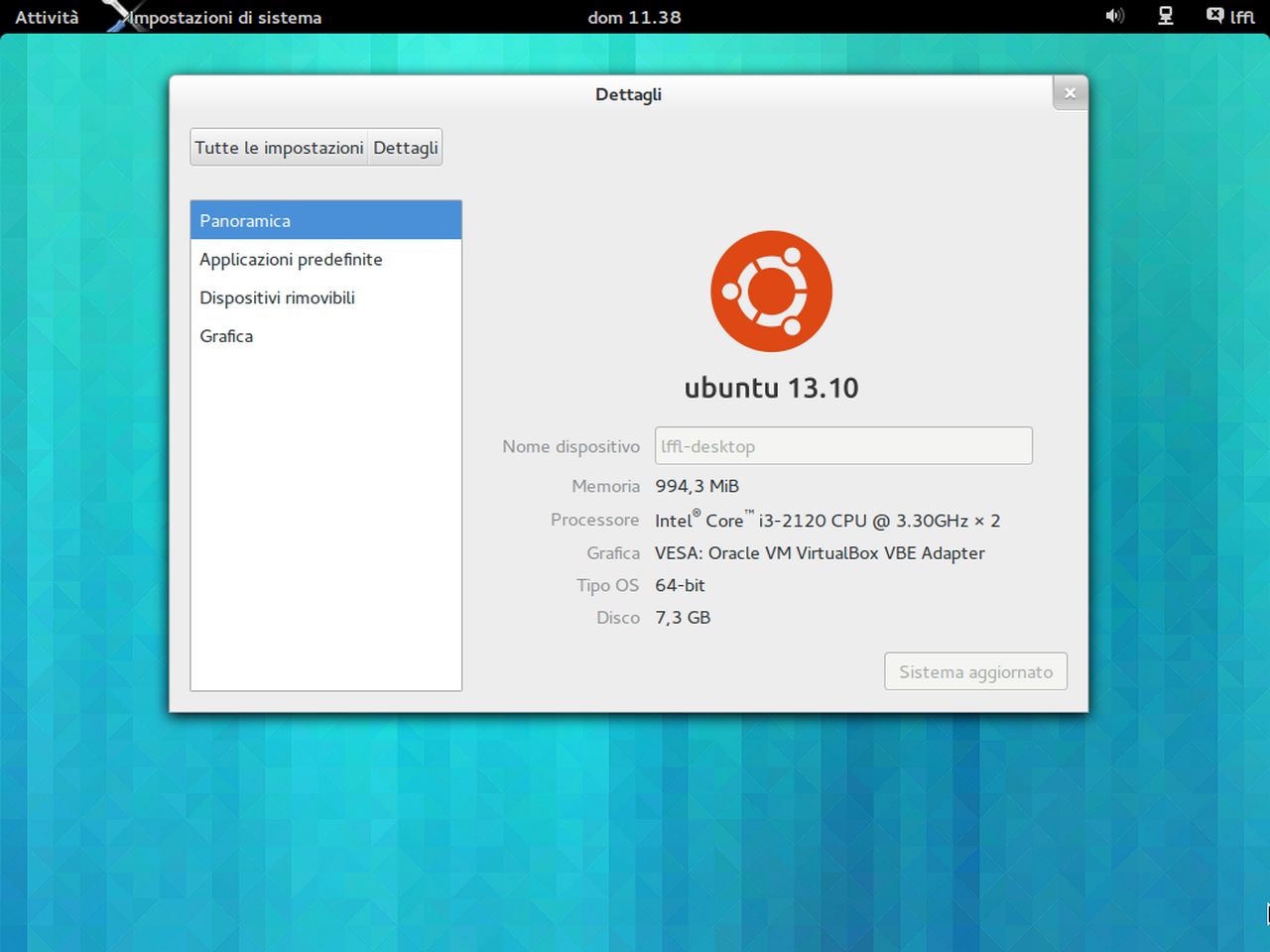Click the Tipo OS label
Image resolution: width=1270 pixels, height=952 pixels.
click(x=608, y=585)
